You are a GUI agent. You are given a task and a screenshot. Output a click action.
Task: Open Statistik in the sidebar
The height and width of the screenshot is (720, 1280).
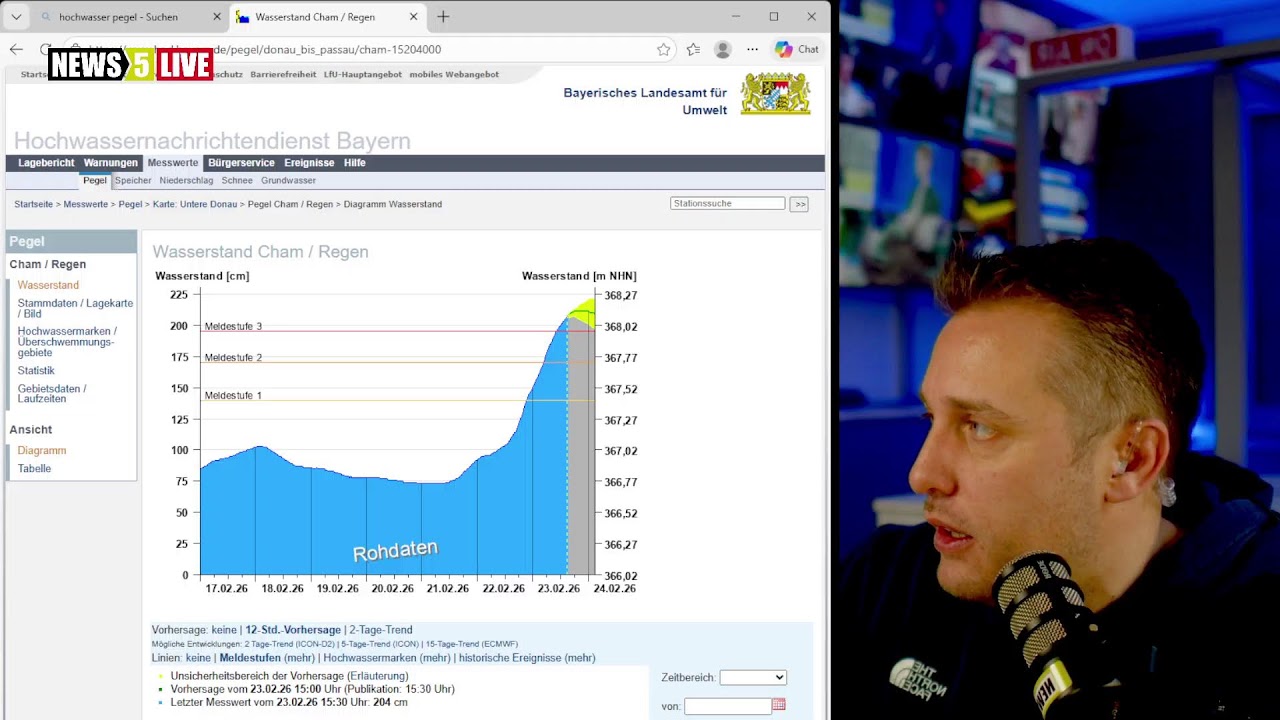(36, 371)
